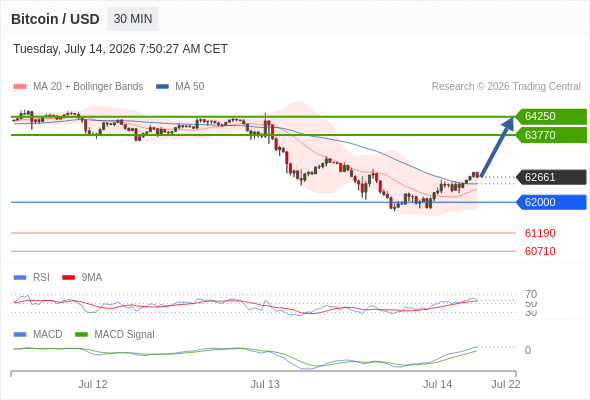Viewport: 590px width, 400px height.
Task: Click the MACD zero level label
Action: (528, 350)
